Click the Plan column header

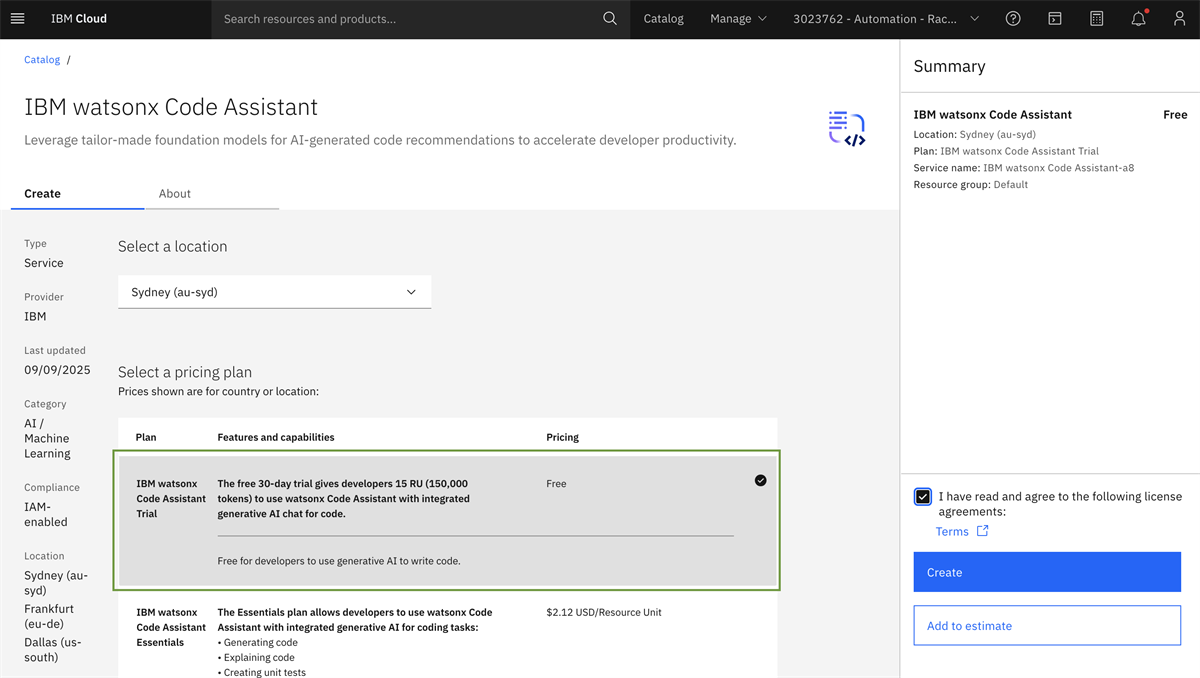[x=146, y=437]
